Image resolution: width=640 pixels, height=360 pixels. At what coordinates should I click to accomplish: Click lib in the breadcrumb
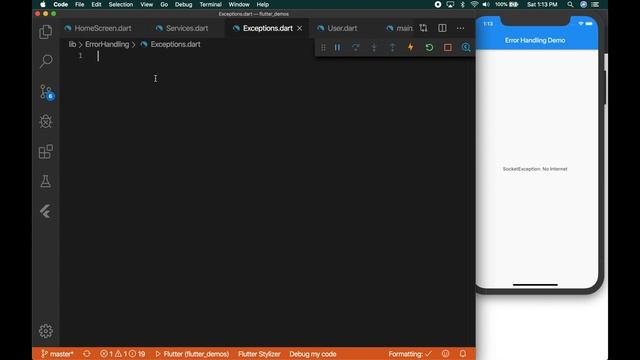[x=72, y=44]
